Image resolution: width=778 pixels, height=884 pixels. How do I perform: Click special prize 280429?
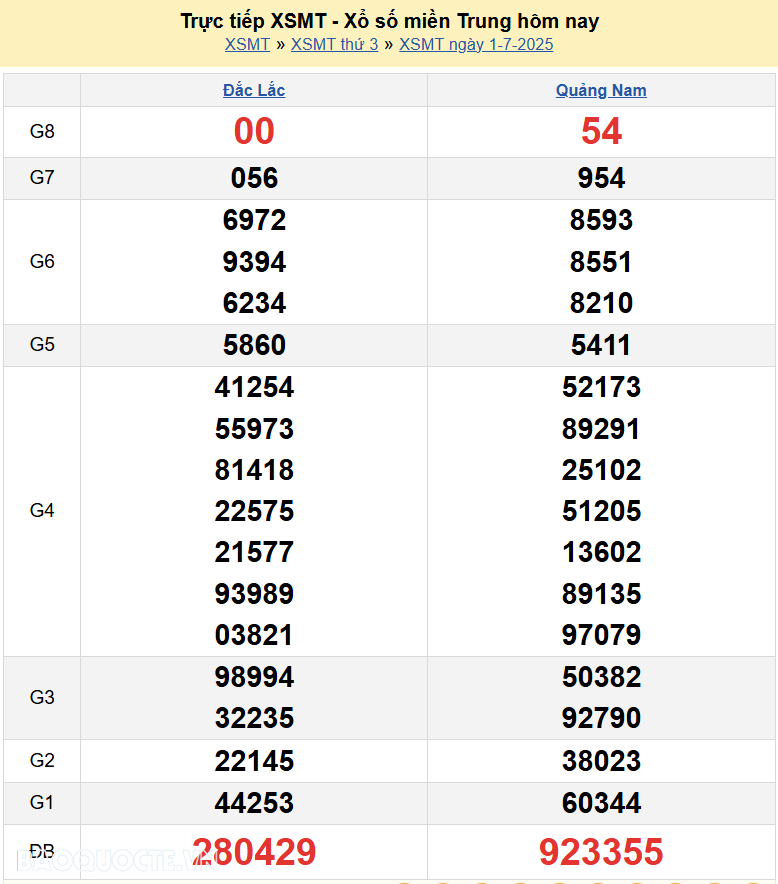[x=254, y=852]
